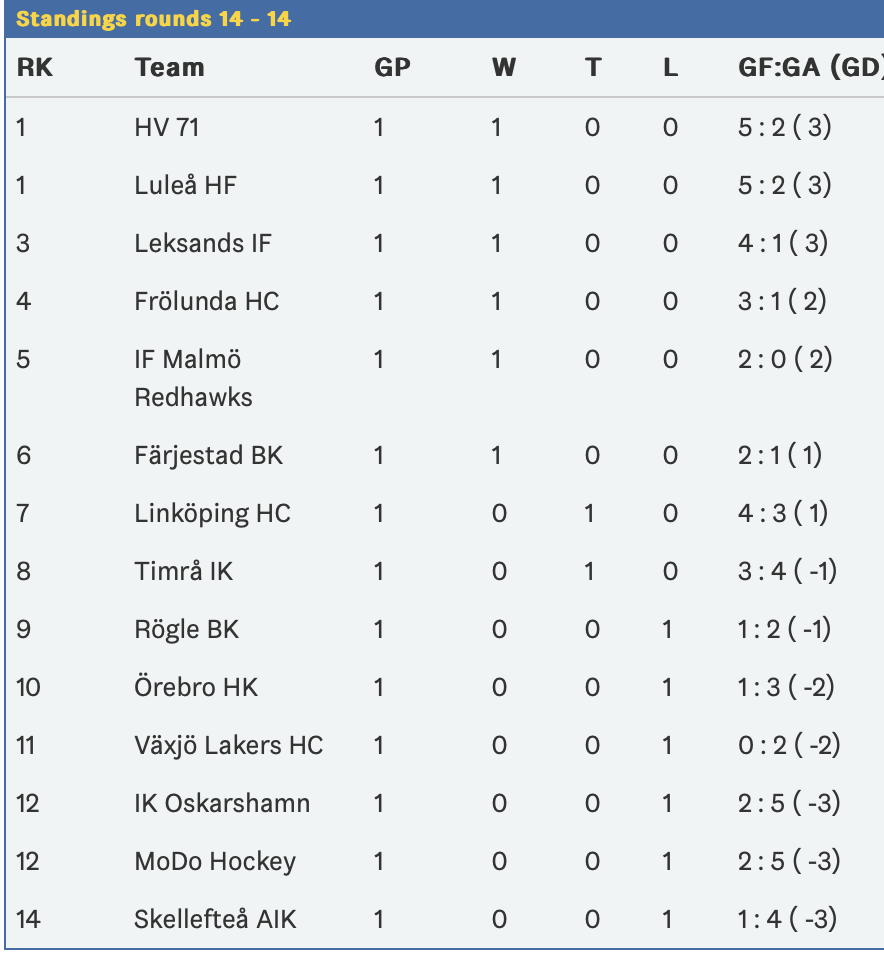
Task: Open the Leksands IF team page
Action: click(x=203, y=243)
